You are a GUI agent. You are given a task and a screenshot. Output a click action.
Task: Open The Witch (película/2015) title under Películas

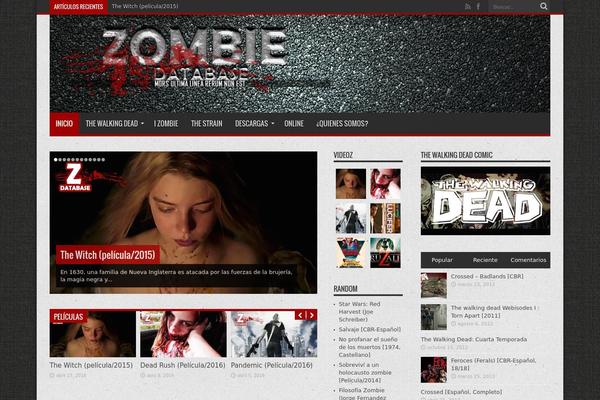[x=91, y=365]
